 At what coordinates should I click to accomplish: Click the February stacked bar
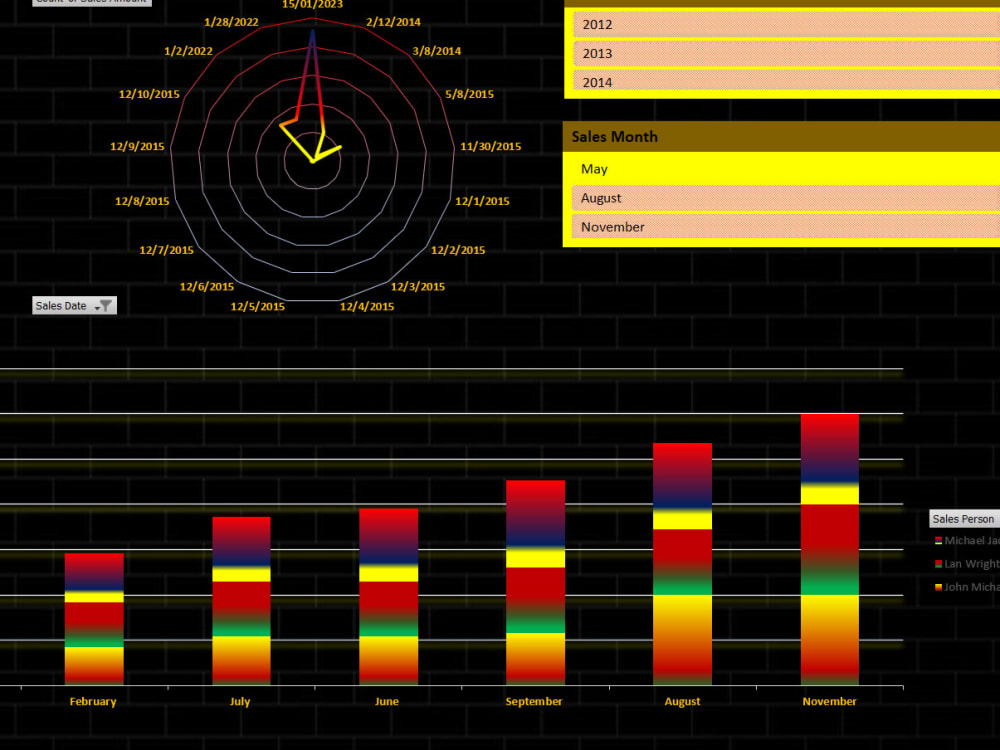point(94,619)
